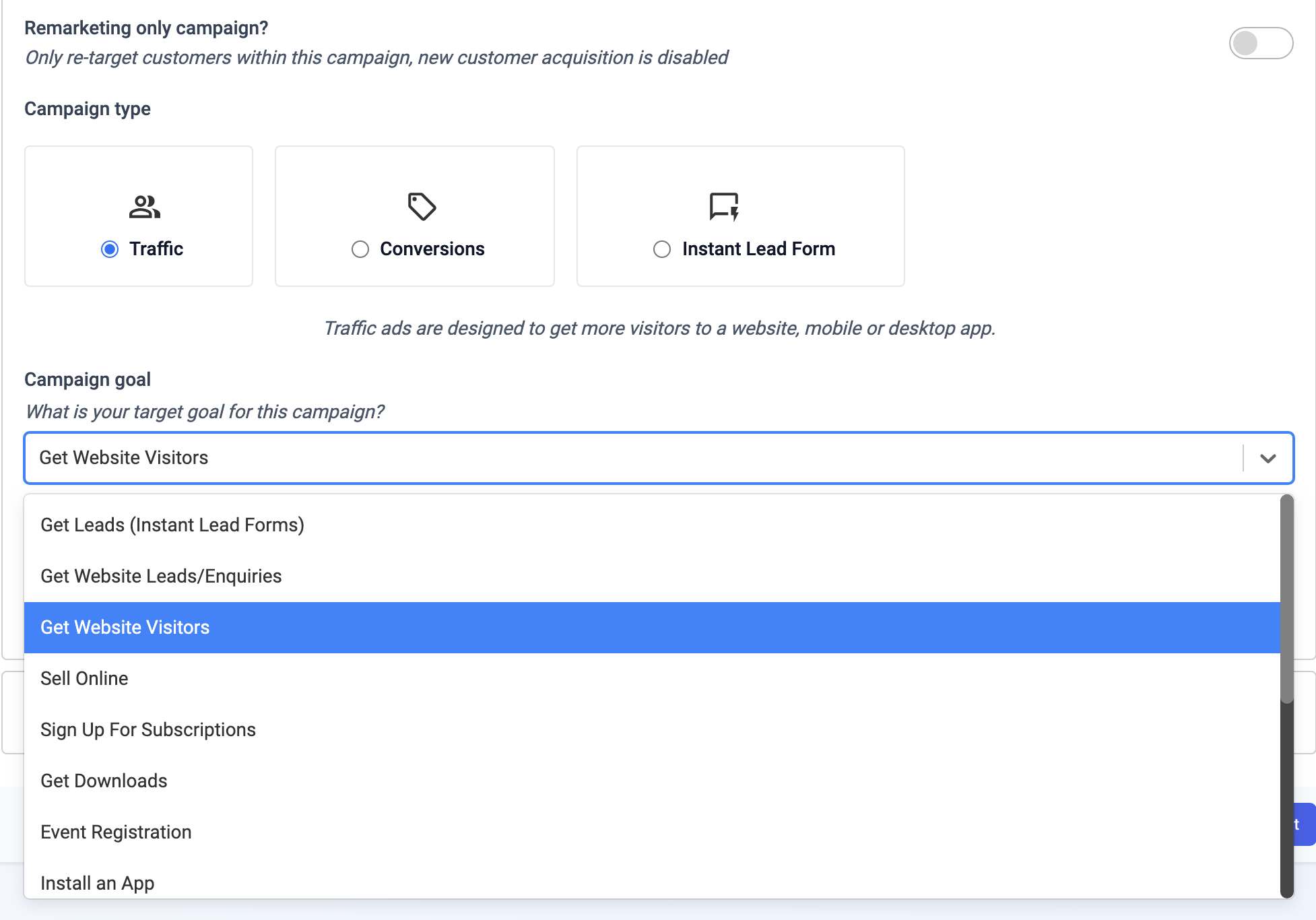Click the Traffic people icon
Image resolution: width=1316 pixels, height=920 pixels.
144,207
